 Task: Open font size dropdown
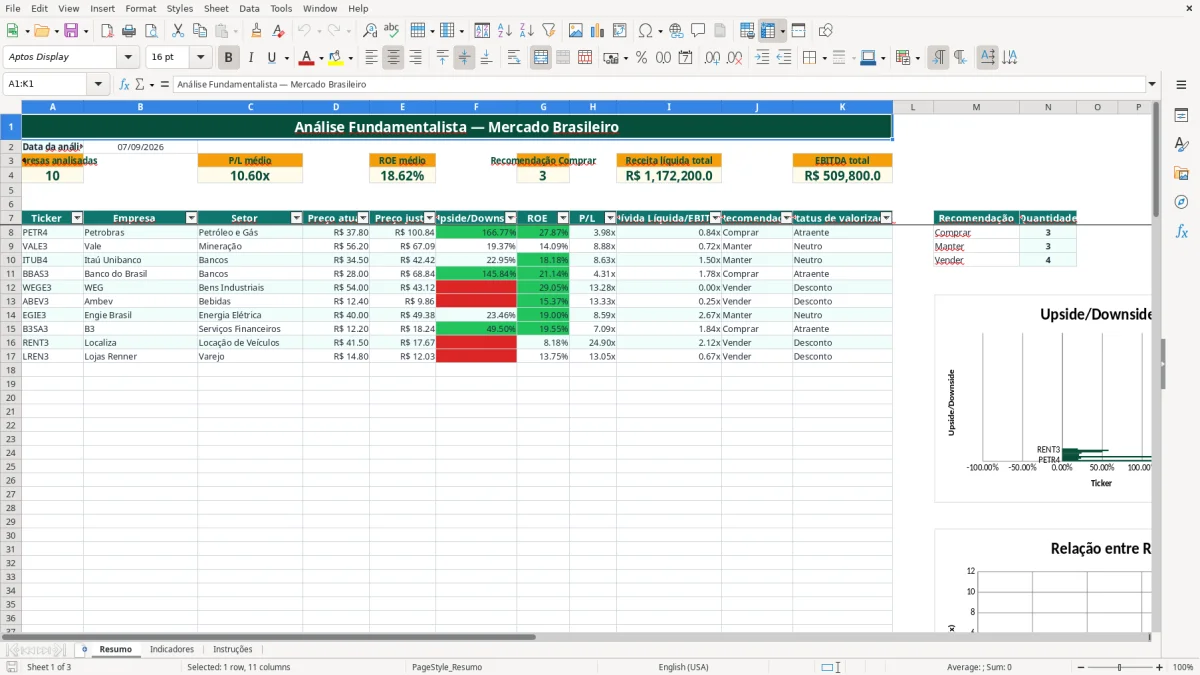pyautogui.click(x=201, y=58)
